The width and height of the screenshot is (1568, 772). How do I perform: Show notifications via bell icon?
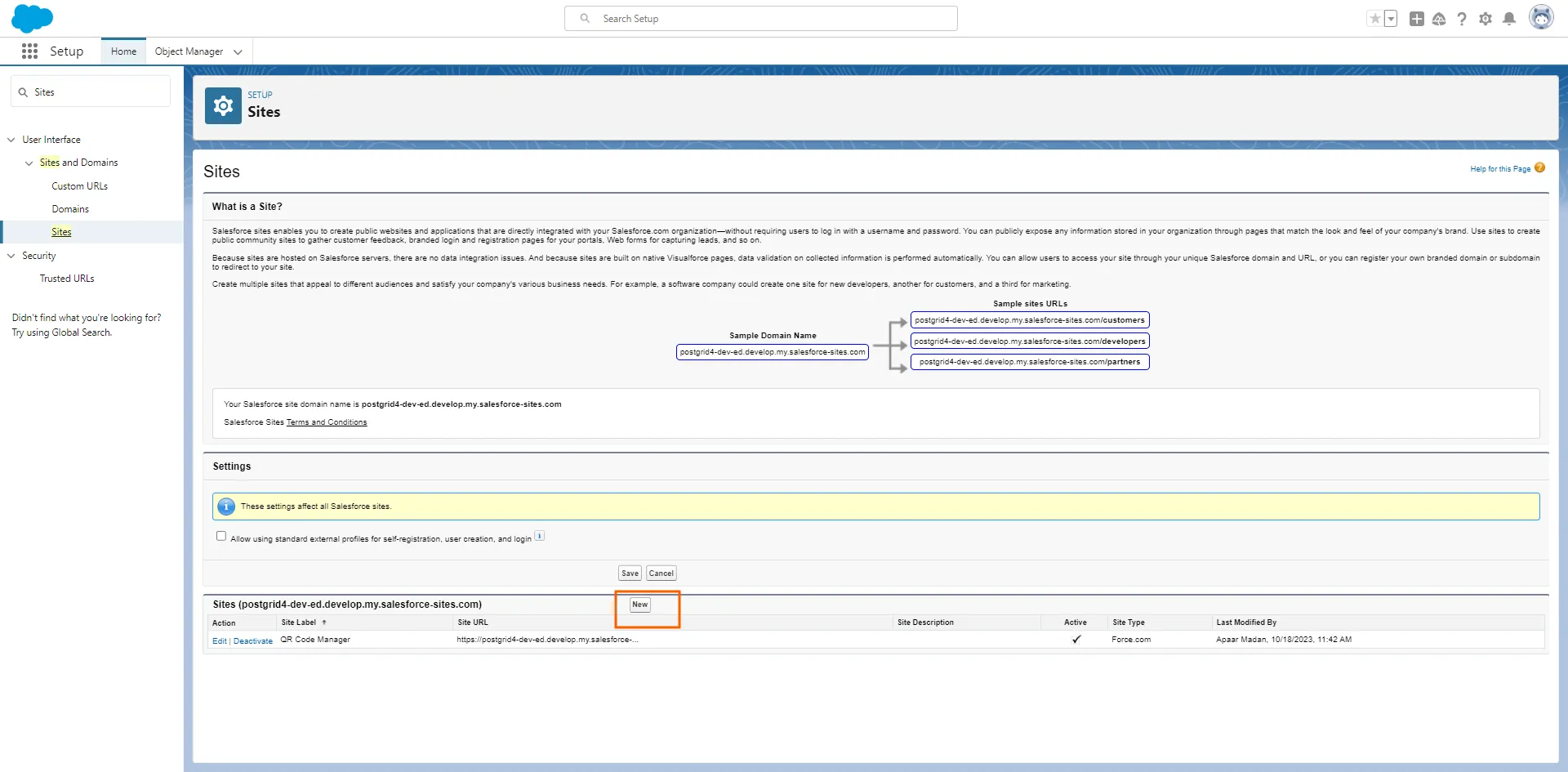click(1509, 19)
